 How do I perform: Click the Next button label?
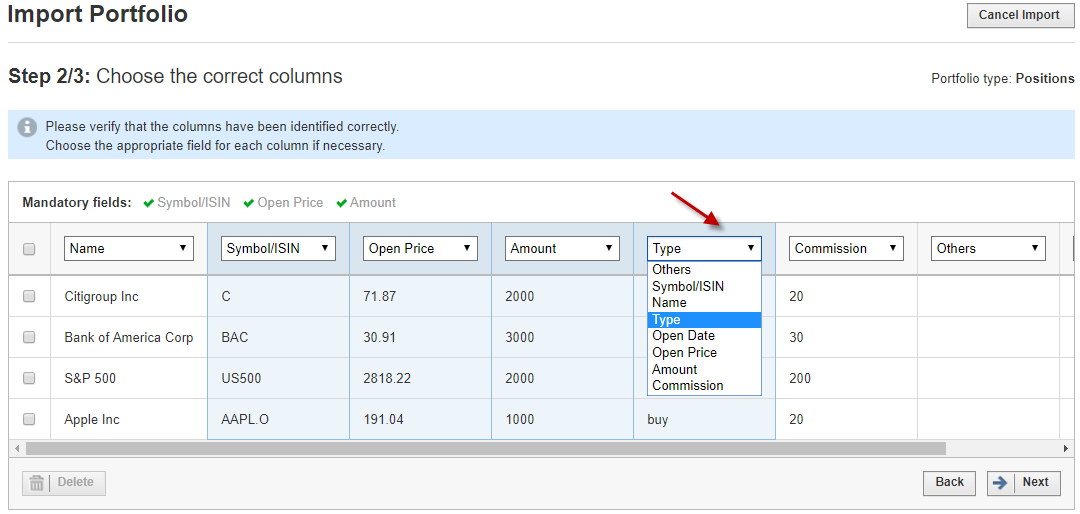pyautogui.click(x=1035, y=482)
